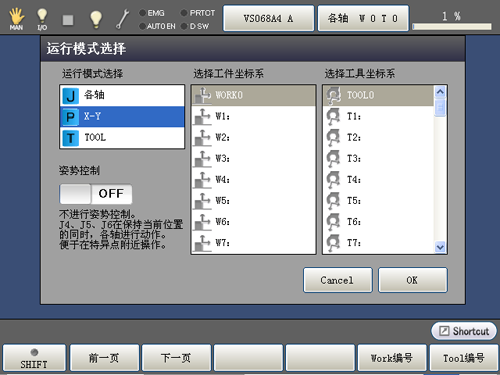The width and height of the screenshot is (500, 375).
Task: Click the work frame icon beside W1:
Action: pyautogui.click(x=202, y=116)
